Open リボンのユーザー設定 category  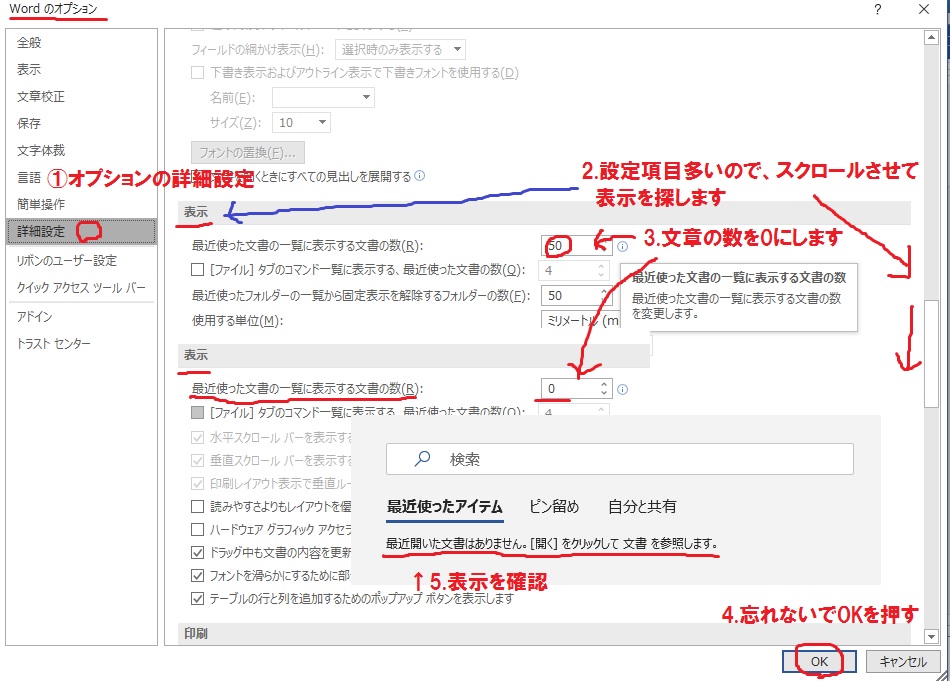(x=67, y=261)
